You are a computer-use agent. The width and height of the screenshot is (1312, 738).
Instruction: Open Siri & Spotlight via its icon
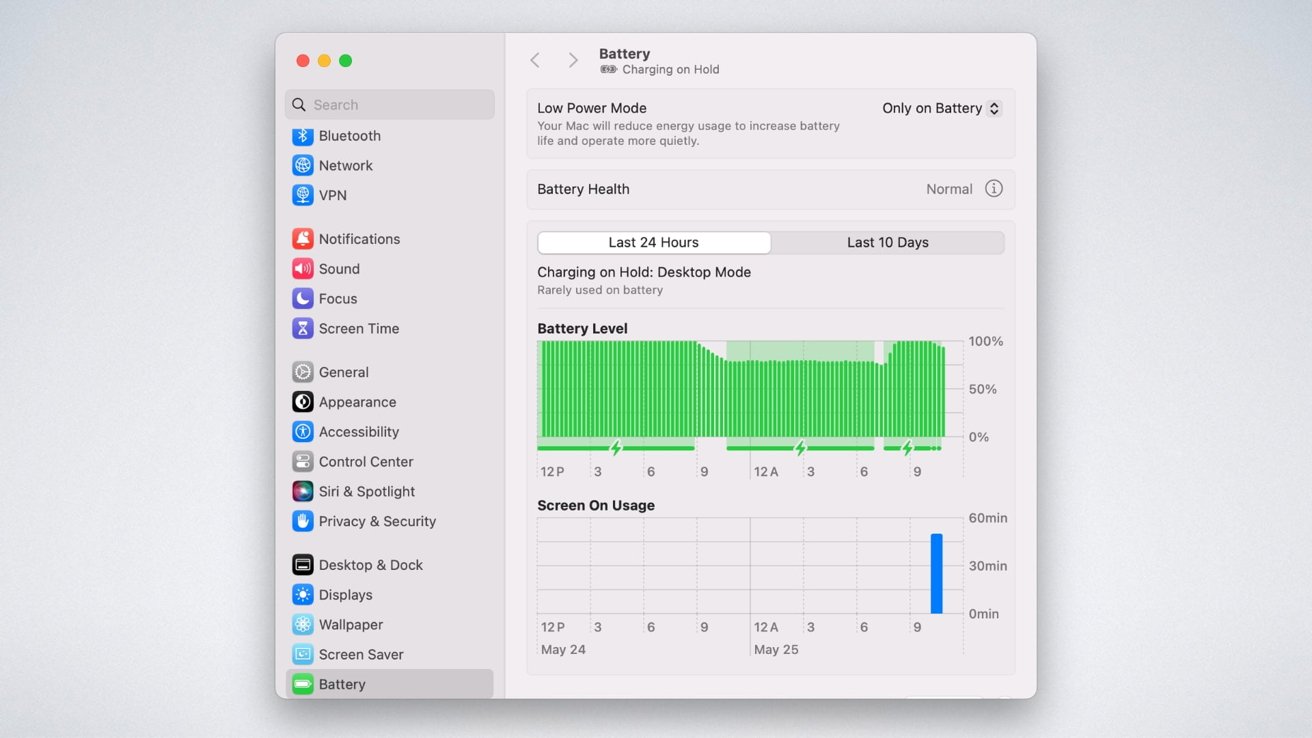[303, 492]
